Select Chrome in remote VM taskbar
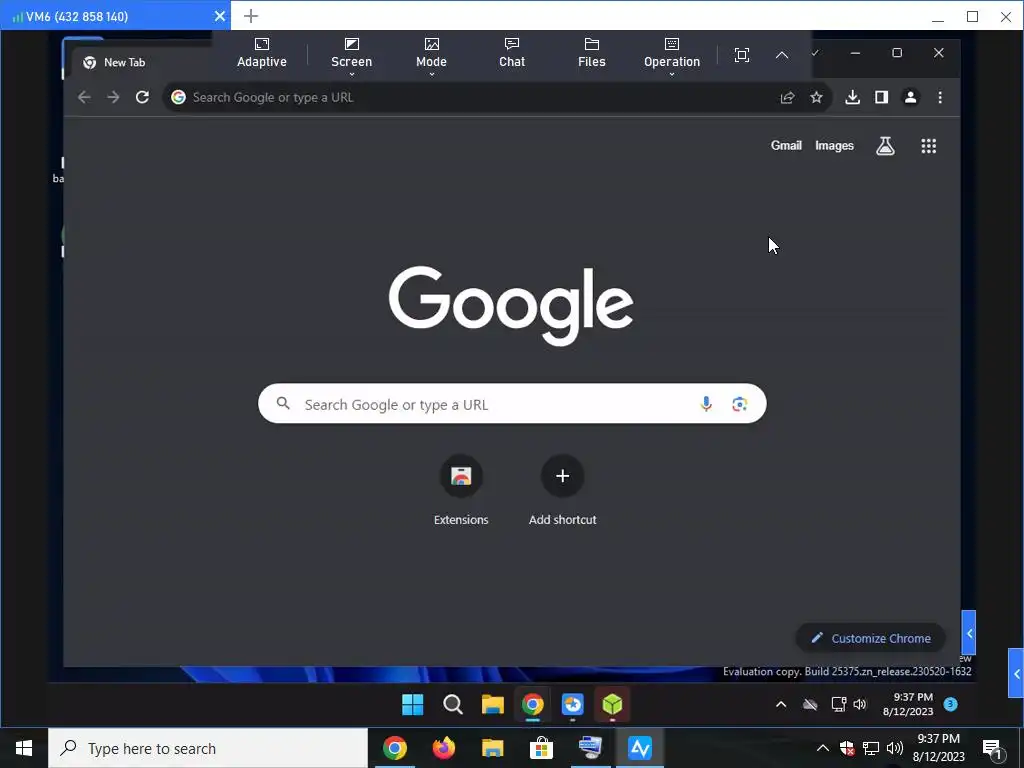The height and width of the screenshot is (768, 1024). coord(533,705)
